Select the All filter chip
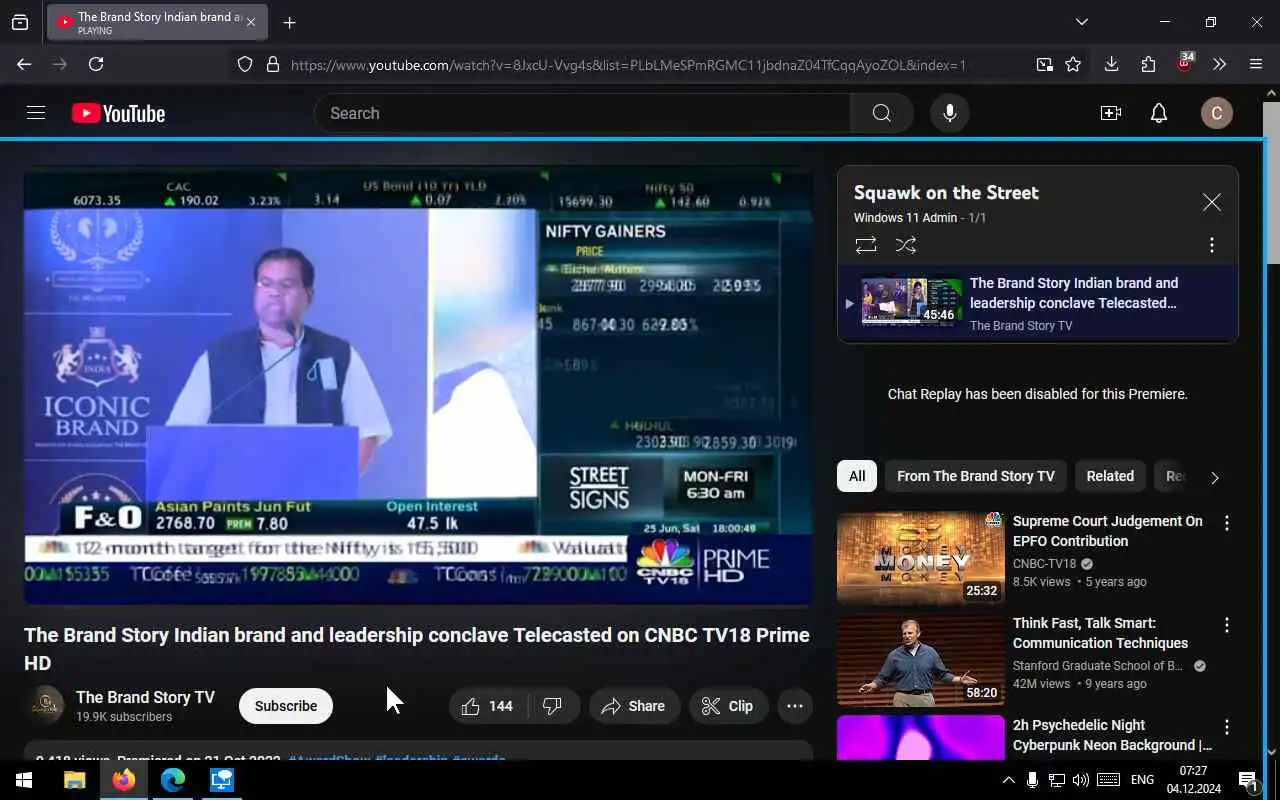This screenshot has width=1280, height=800. pyautogui.click(x=857, y=476)
